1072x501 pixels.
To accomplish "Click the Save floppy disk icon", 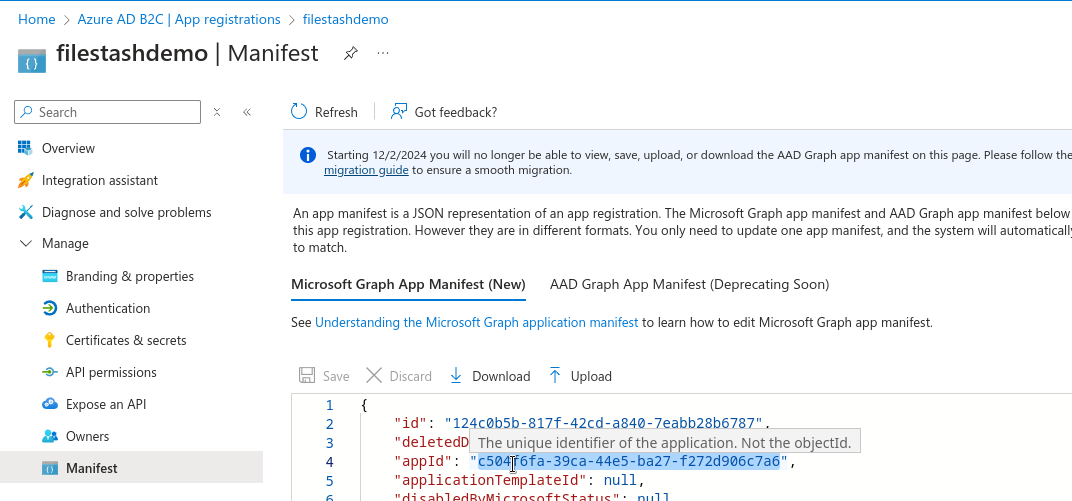I will pyautogui.click(x=307, y=376).
